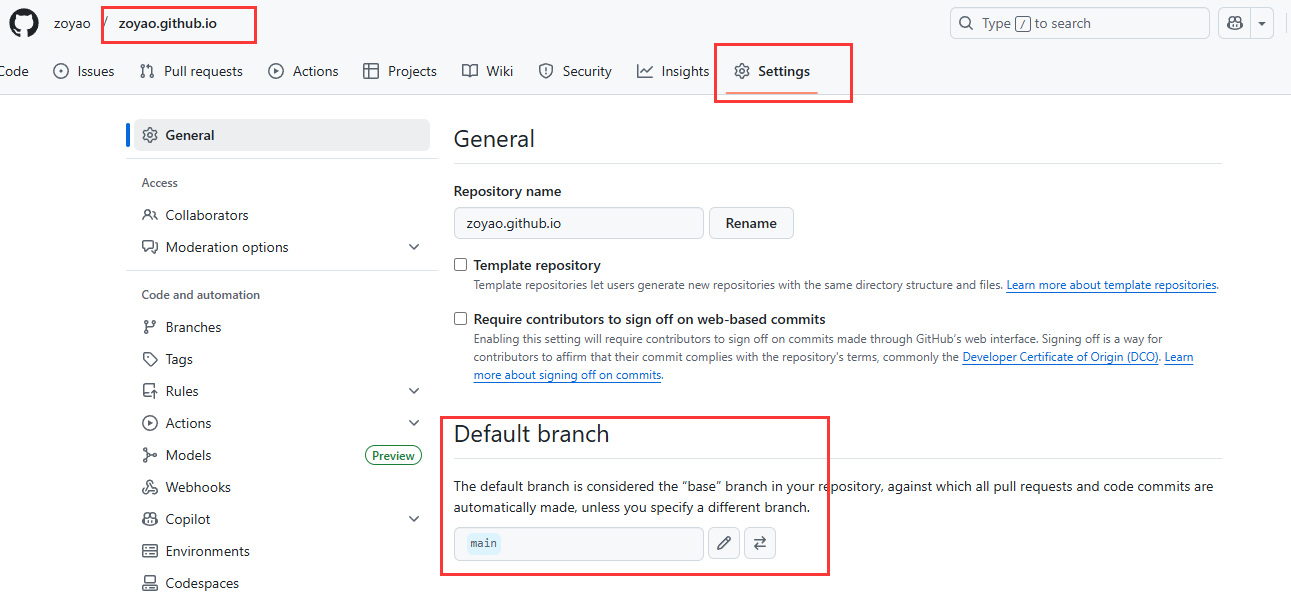Switch to the Insights tab
1291x603 pixels.
coord(673,71)
